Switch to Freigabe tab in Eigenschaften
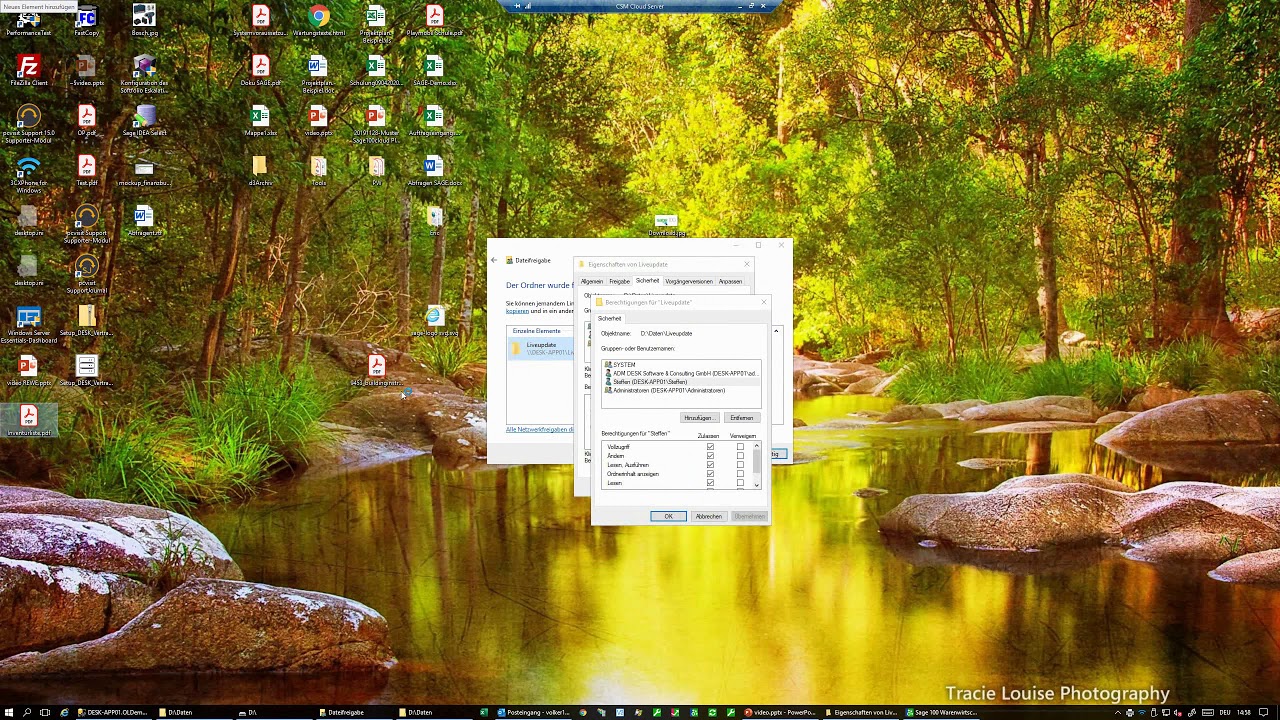Image resolution: width=1280 pixels, height=720 pixels. pos(620,281)
